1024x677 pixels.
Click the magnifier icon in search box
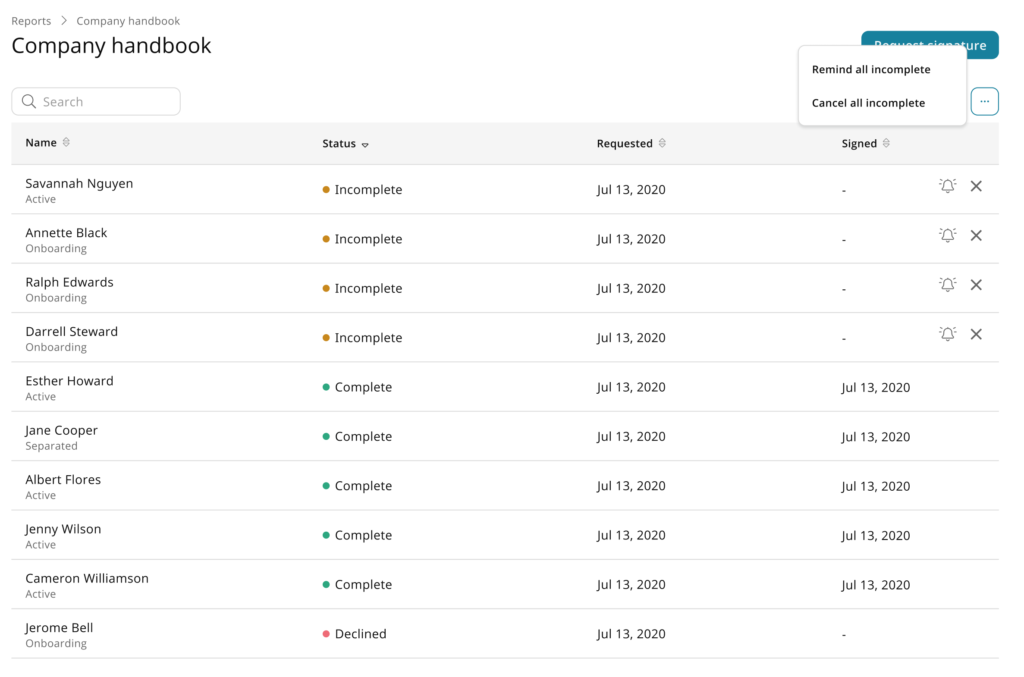coord(29,101)
